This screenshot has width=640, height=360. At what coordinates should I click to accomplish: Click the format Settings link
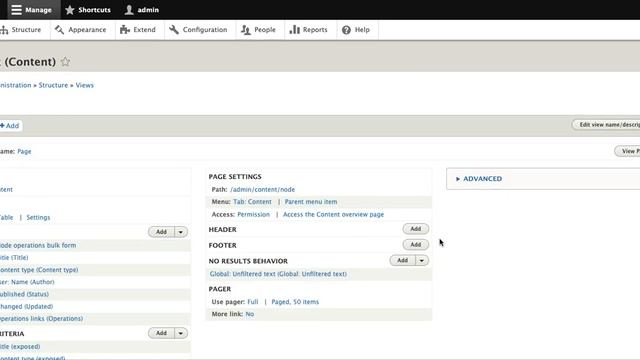[38, 218]
